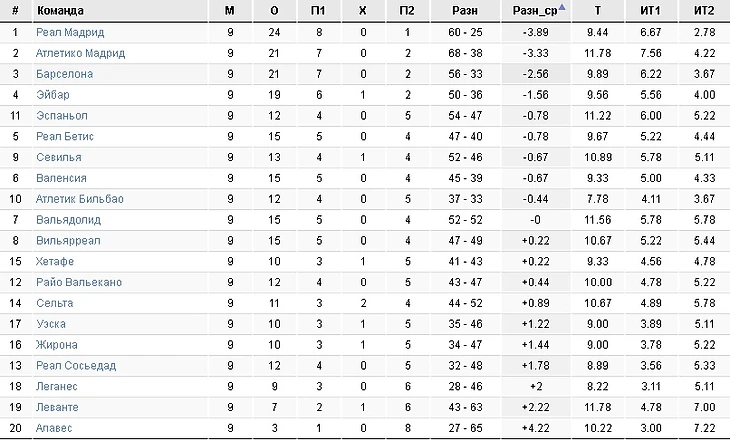This screenshot has height=440, width=730.
Task: Open the Атлетико Мадрид team link
Action: (x=80, y=53)
